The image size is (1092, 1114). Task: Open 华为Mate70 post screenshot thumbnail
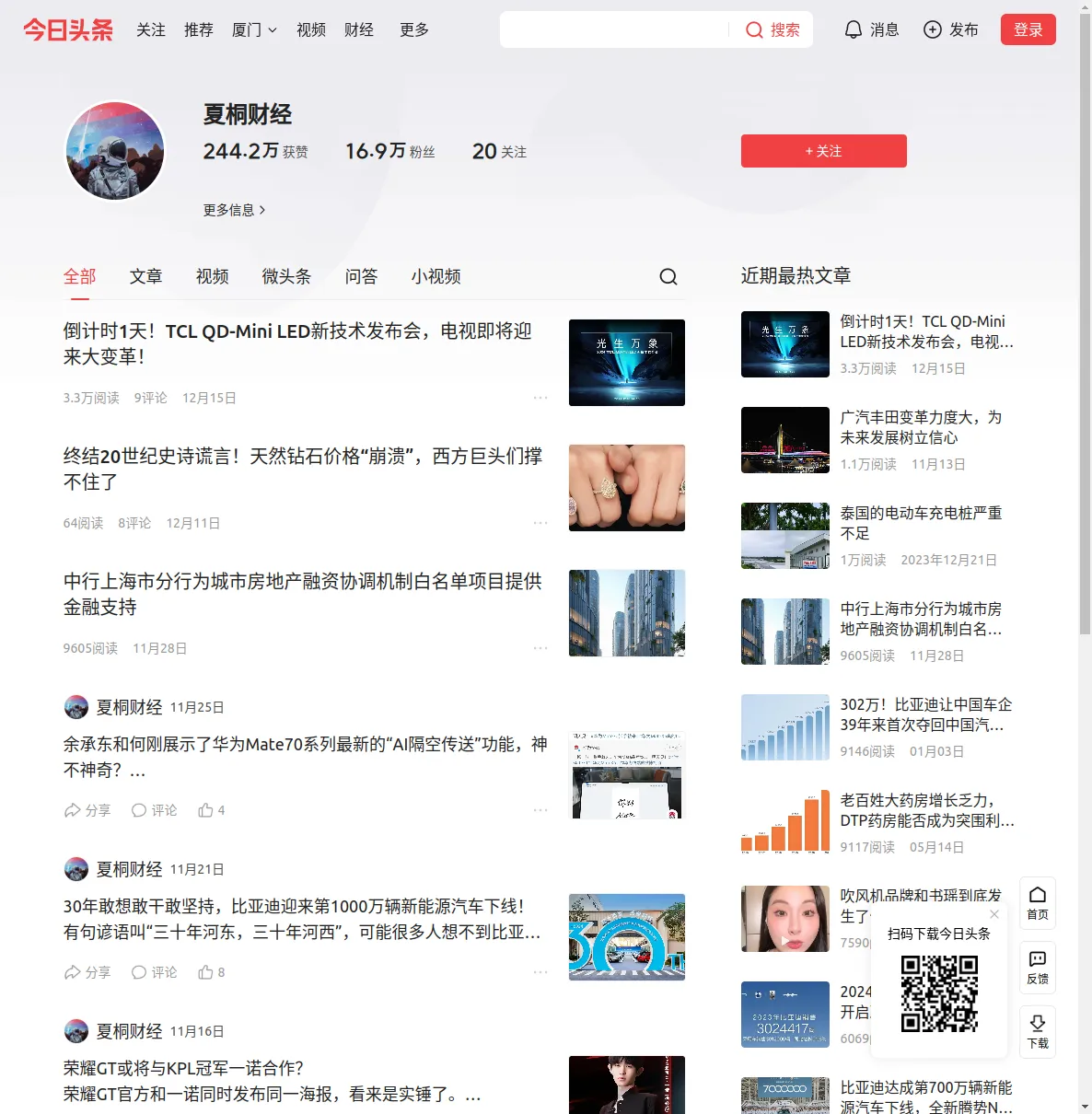click(627, 775)
